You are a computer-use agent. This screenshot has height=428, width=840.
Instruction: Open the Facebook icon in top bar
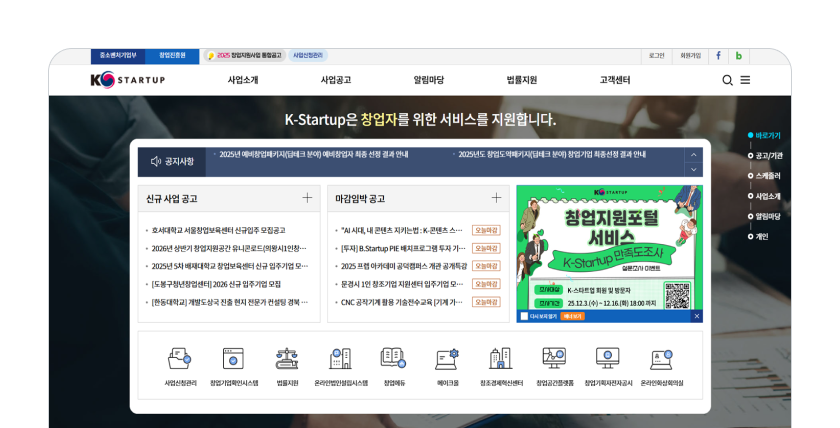[x=718, y=56]
